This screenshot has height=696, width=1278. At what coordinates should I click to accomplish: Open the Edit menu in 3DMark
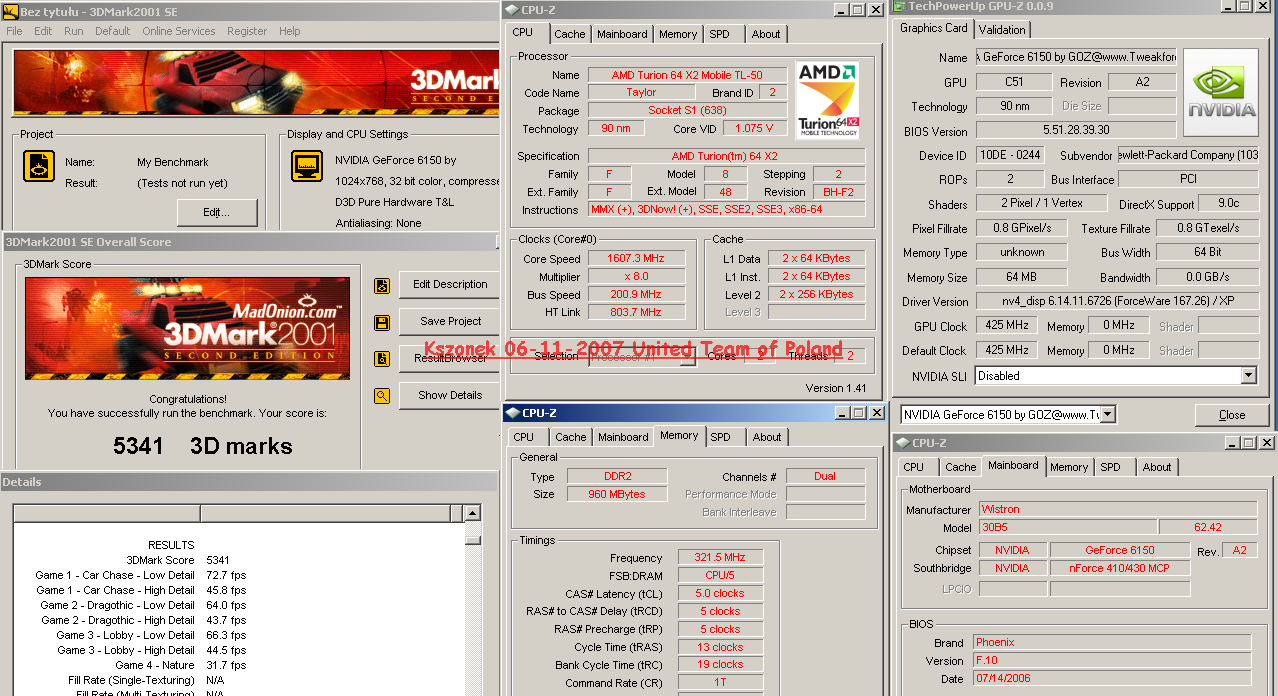pos(43,31)
